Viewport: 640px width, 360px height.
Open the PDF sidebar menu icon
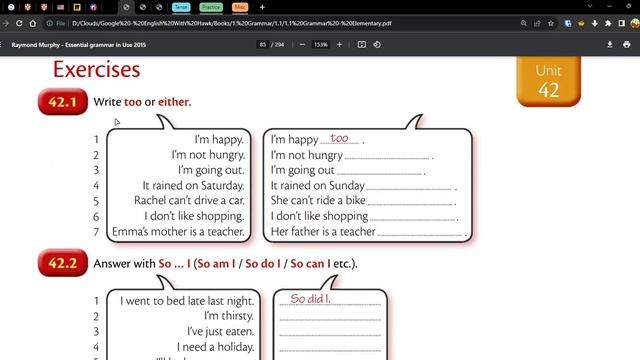click(x=1, y=44)
